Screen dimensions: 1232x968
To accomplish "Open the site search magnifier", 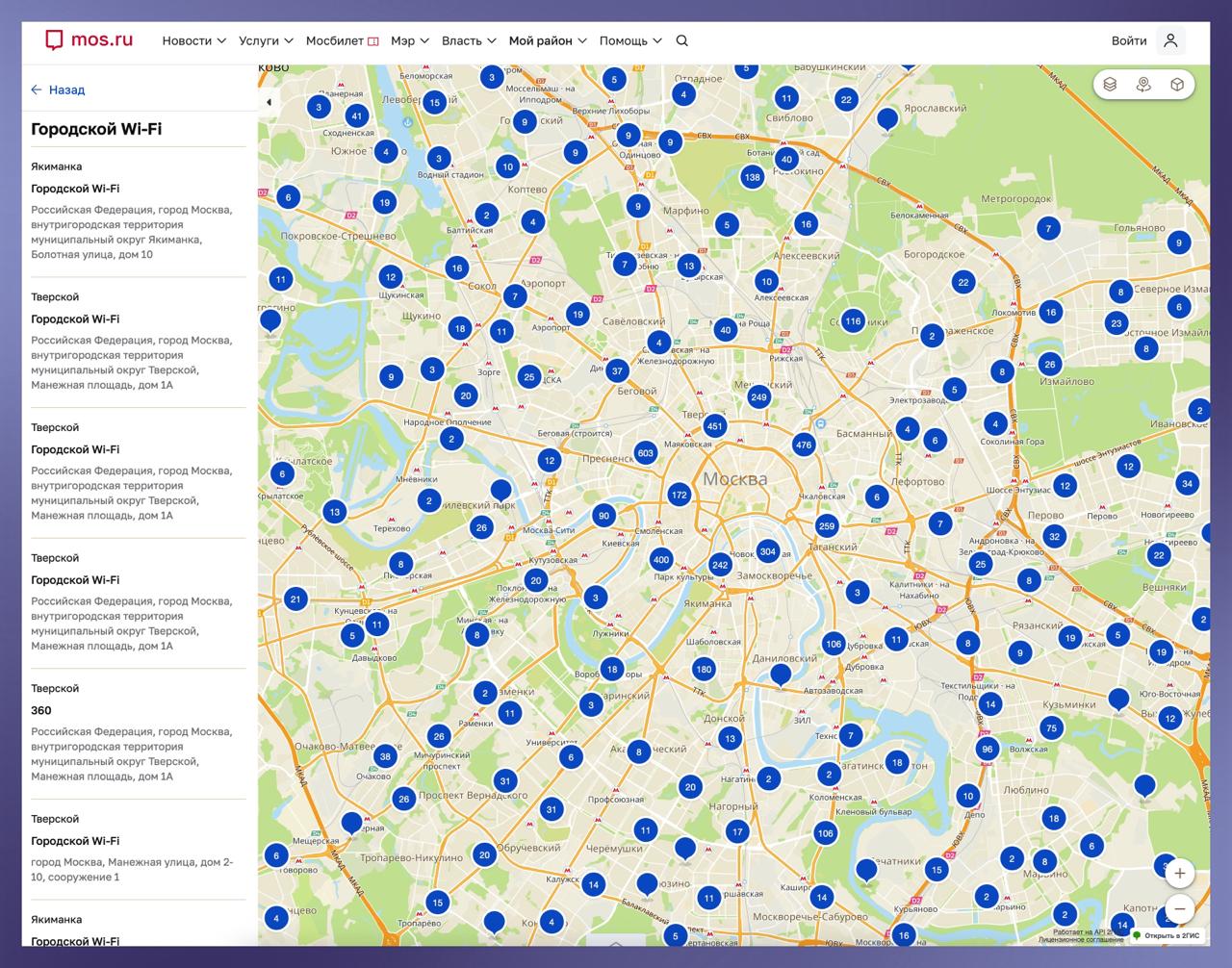I will tap(682, 40).
